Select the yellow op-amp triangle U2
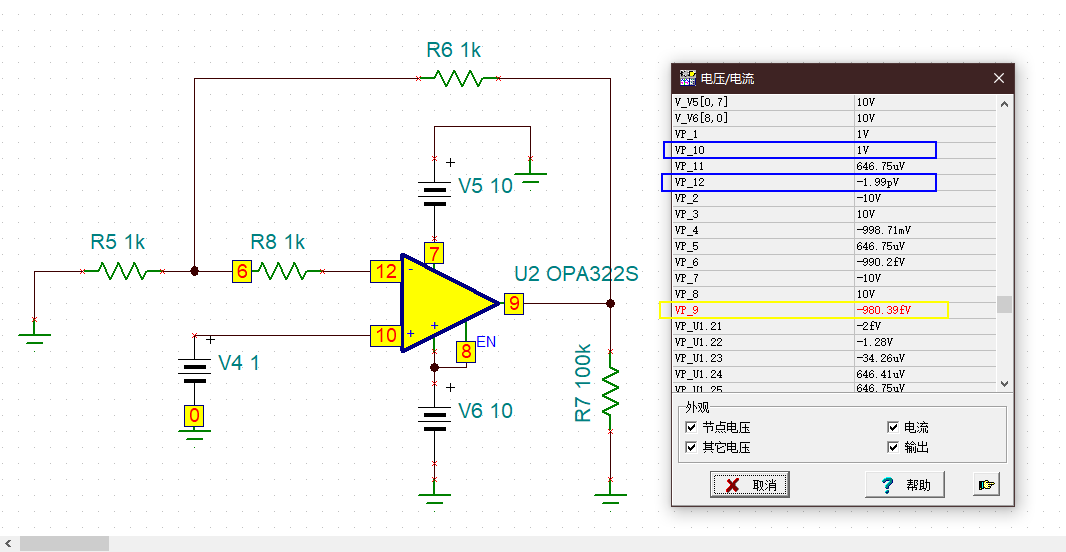The height and width of the screenshot is (552, 1066). pos(445,303)
